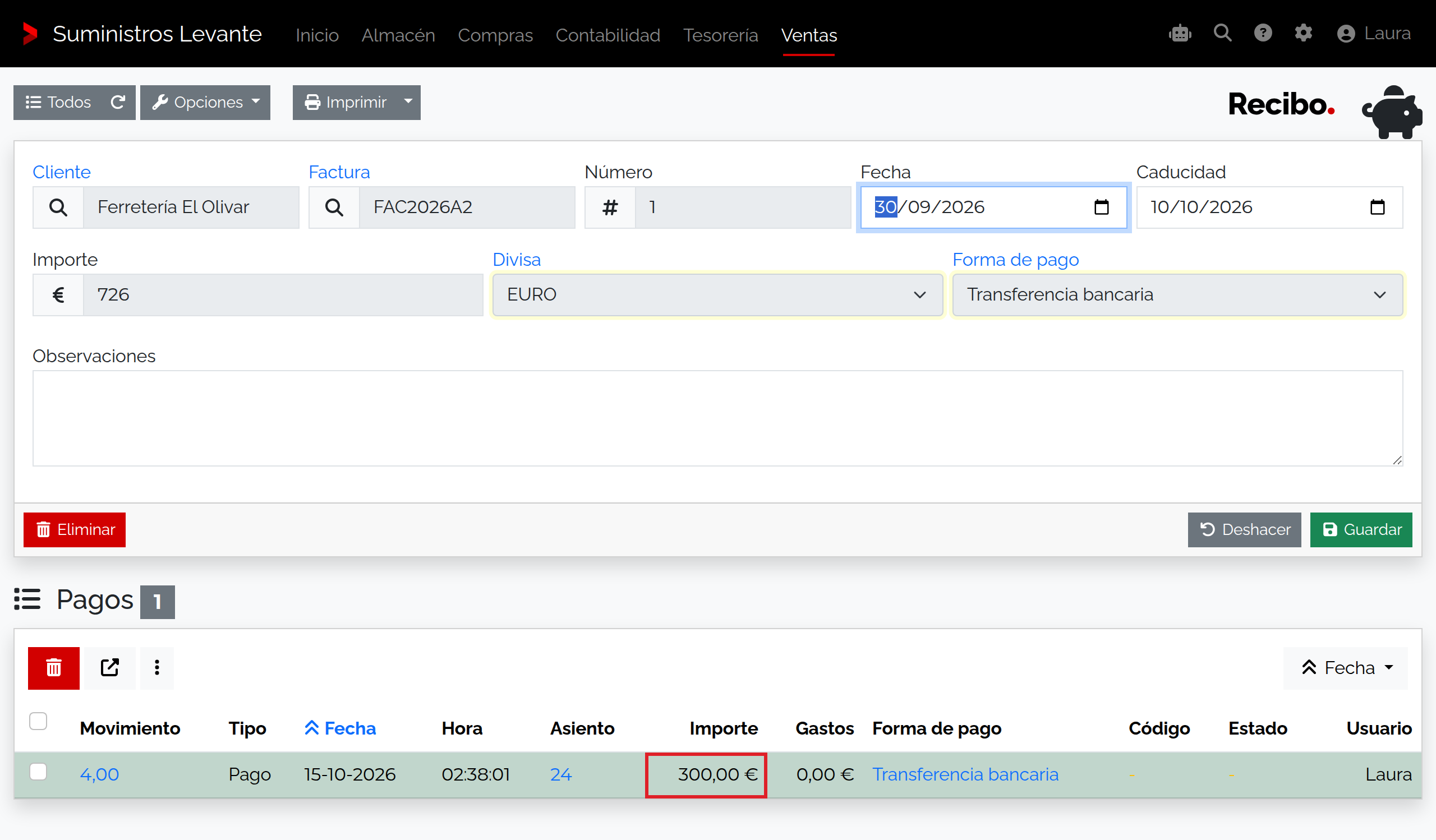Click the refresh reload icon

[118, 103]
